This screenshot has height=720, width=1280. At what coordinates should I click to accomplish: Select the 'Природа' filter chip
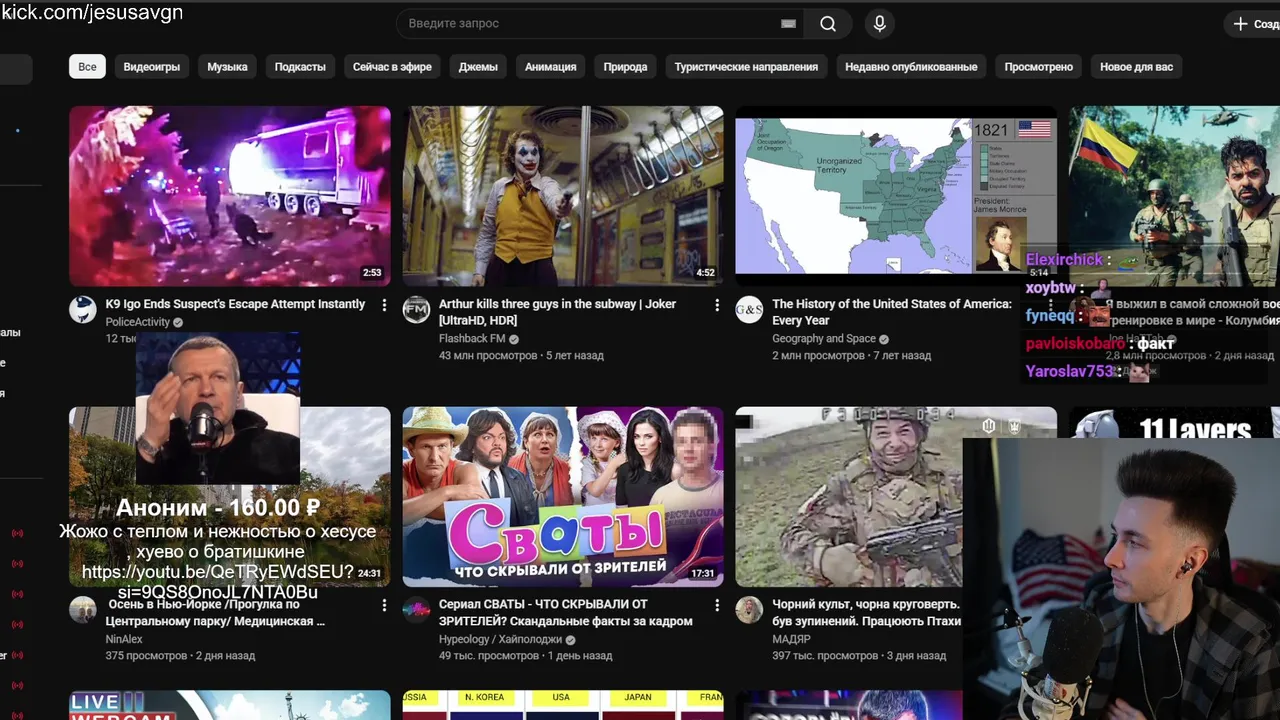tap(625, 67)
